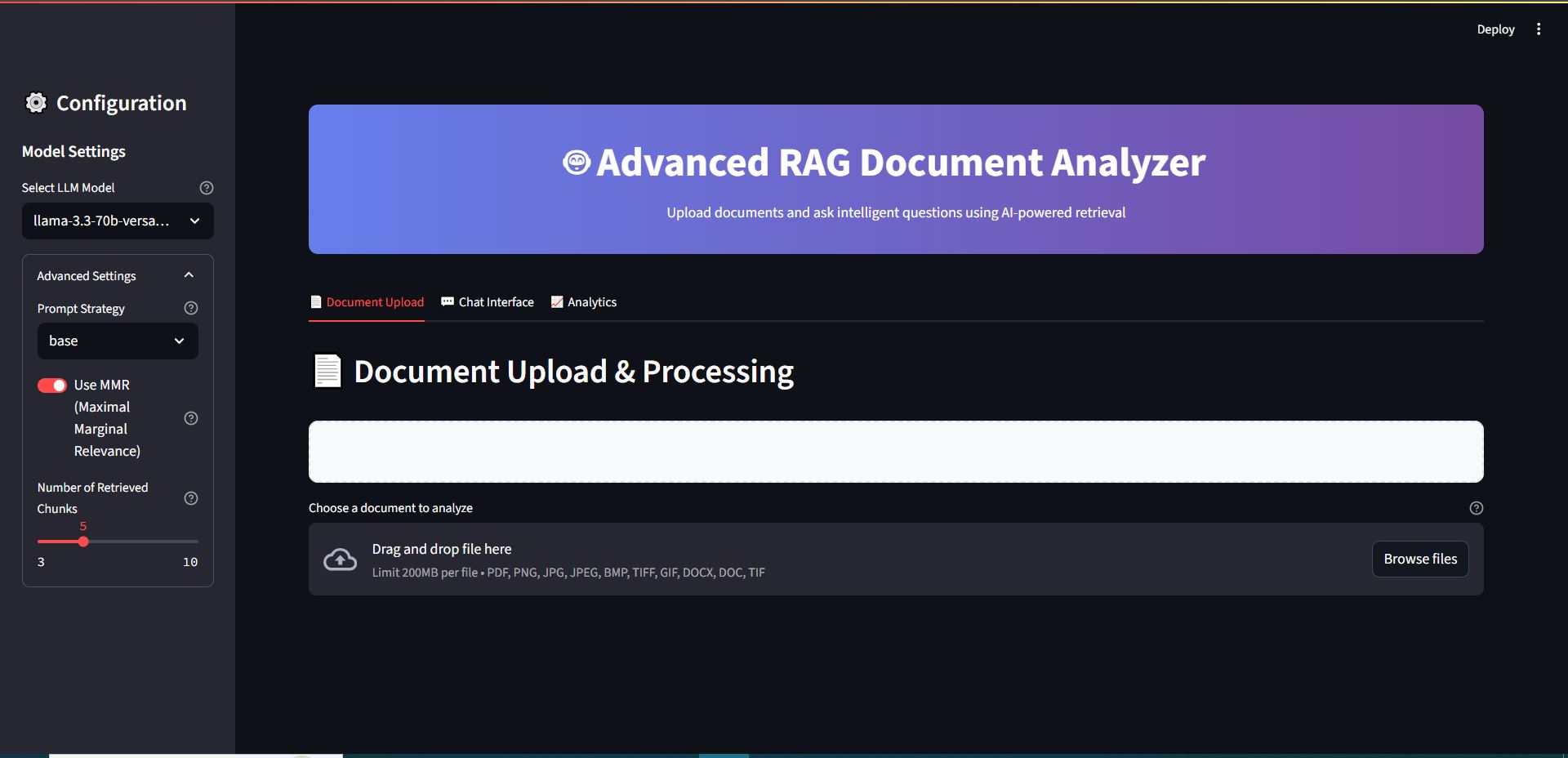Click the help icon near Number of Retrieved Chunks
The image size is (1568, 758).
coord(190,497)
